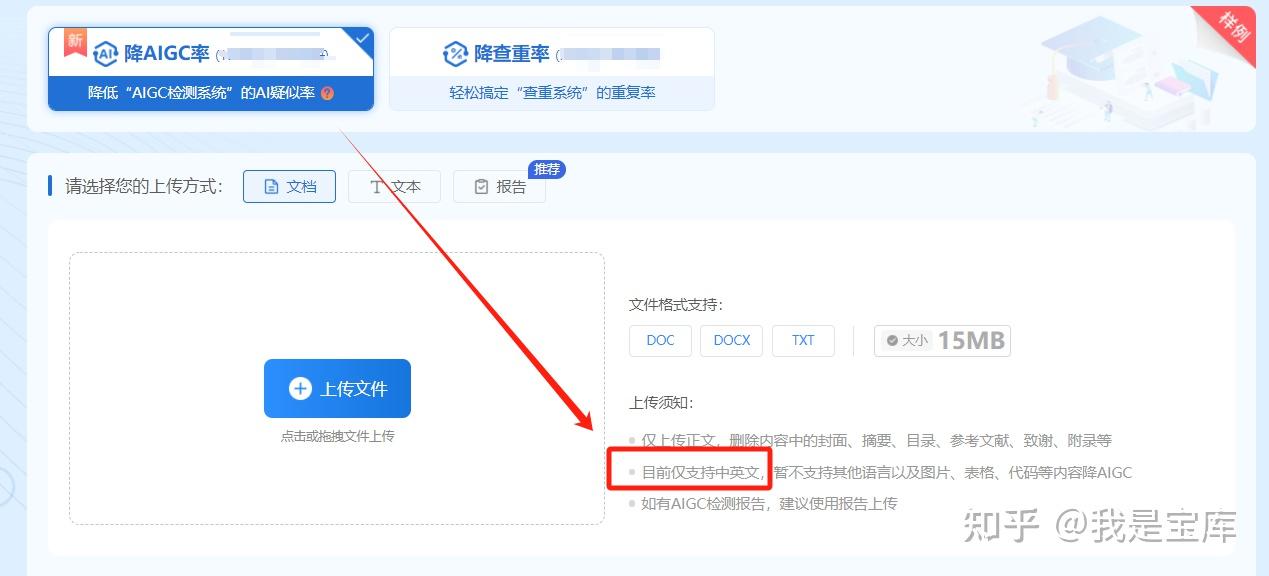
Task: Click the DOC format tag
Action: coord(660,340)
